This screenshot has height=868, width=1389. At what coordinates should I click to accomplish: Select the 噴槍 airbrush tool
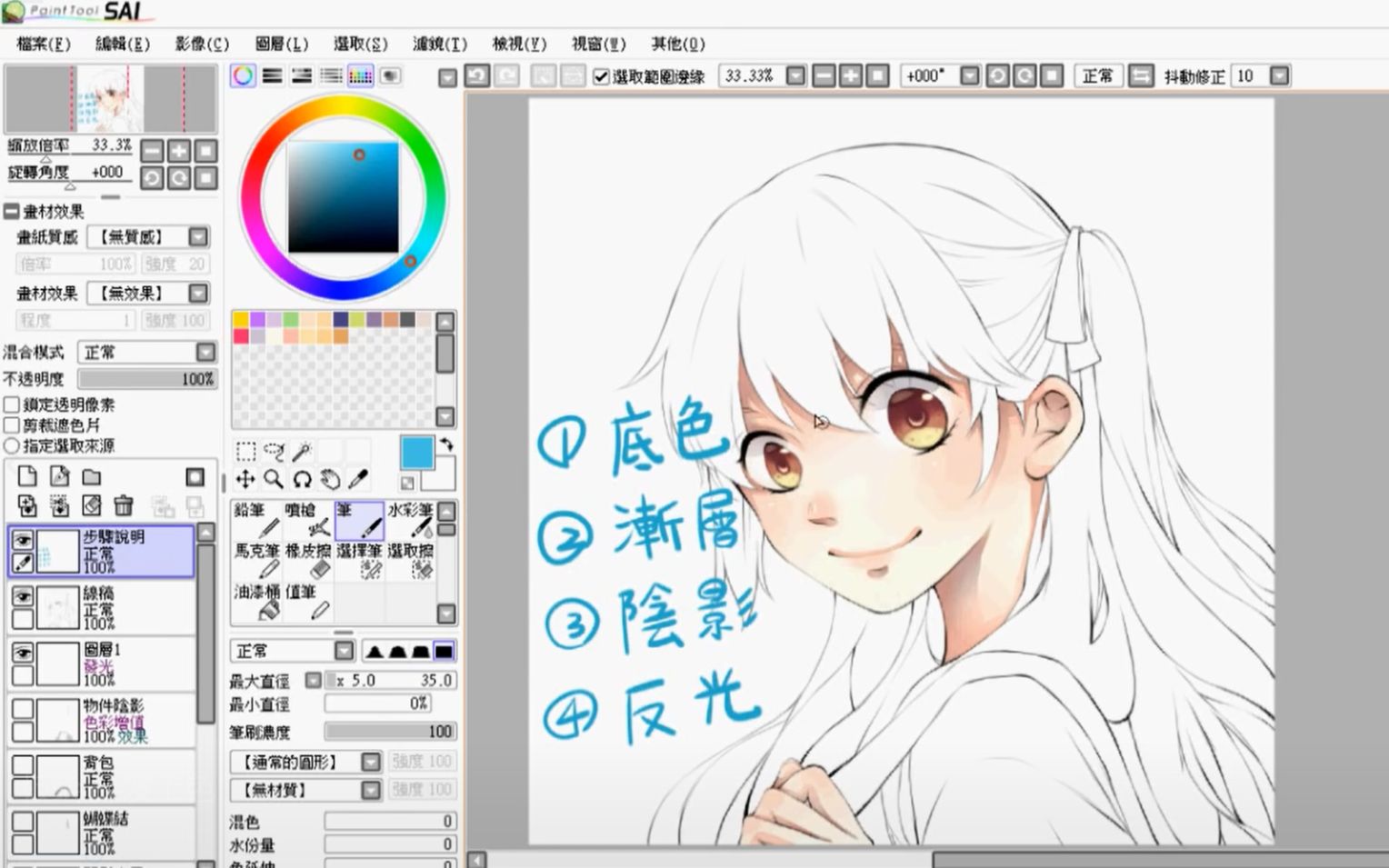click(308, 520)
